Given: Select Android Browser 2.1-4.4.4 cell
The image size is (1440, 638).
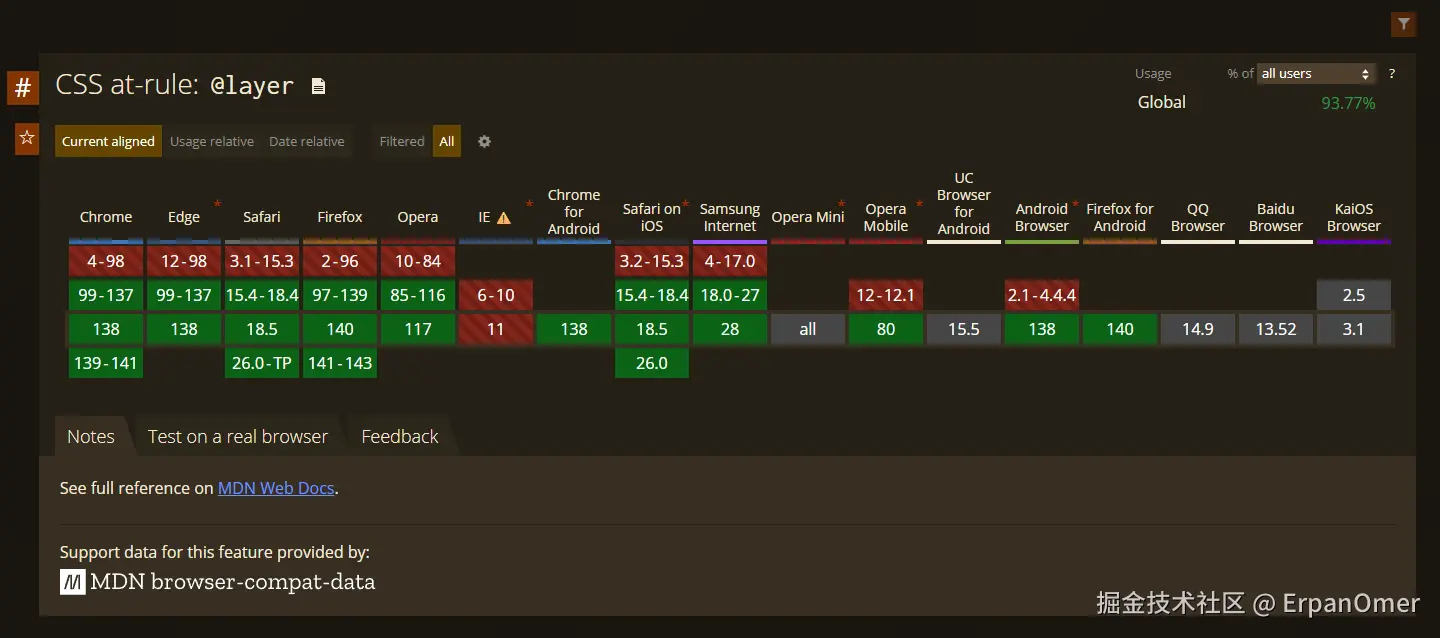Looking at the screenshot, I should pos(1042,295).
